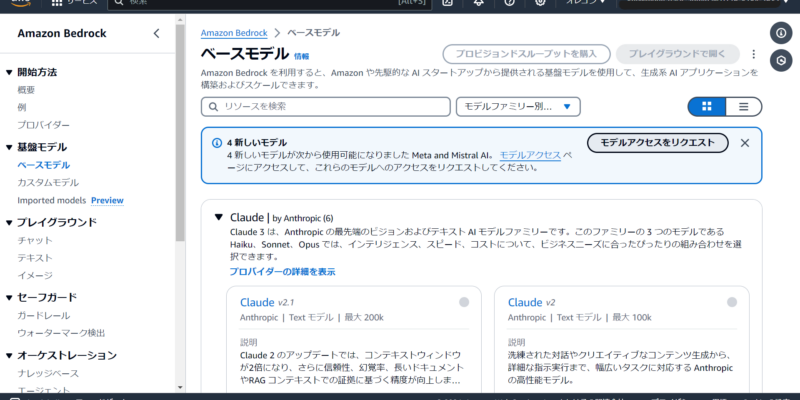Image resolution: width=800 pixels, height=400 pixels.
Task: Open the プロバイダーの詳細を表示 link
Action: [x=282, y=271]
